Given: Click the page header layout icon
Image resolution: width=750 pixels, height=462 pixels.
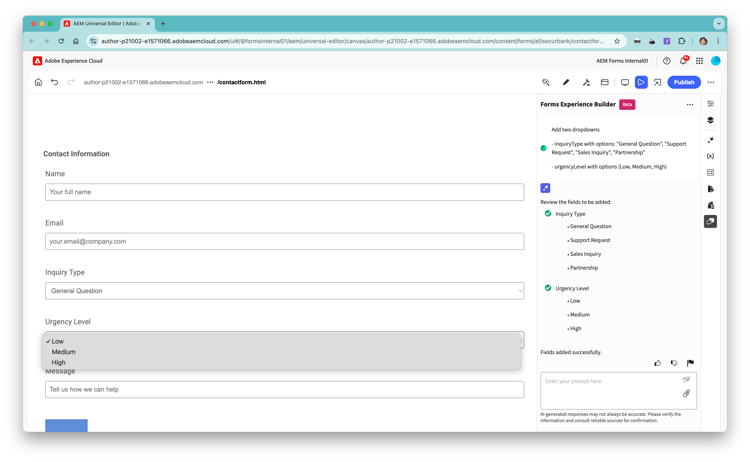Looking at the screenshot, I should (605, 82).
